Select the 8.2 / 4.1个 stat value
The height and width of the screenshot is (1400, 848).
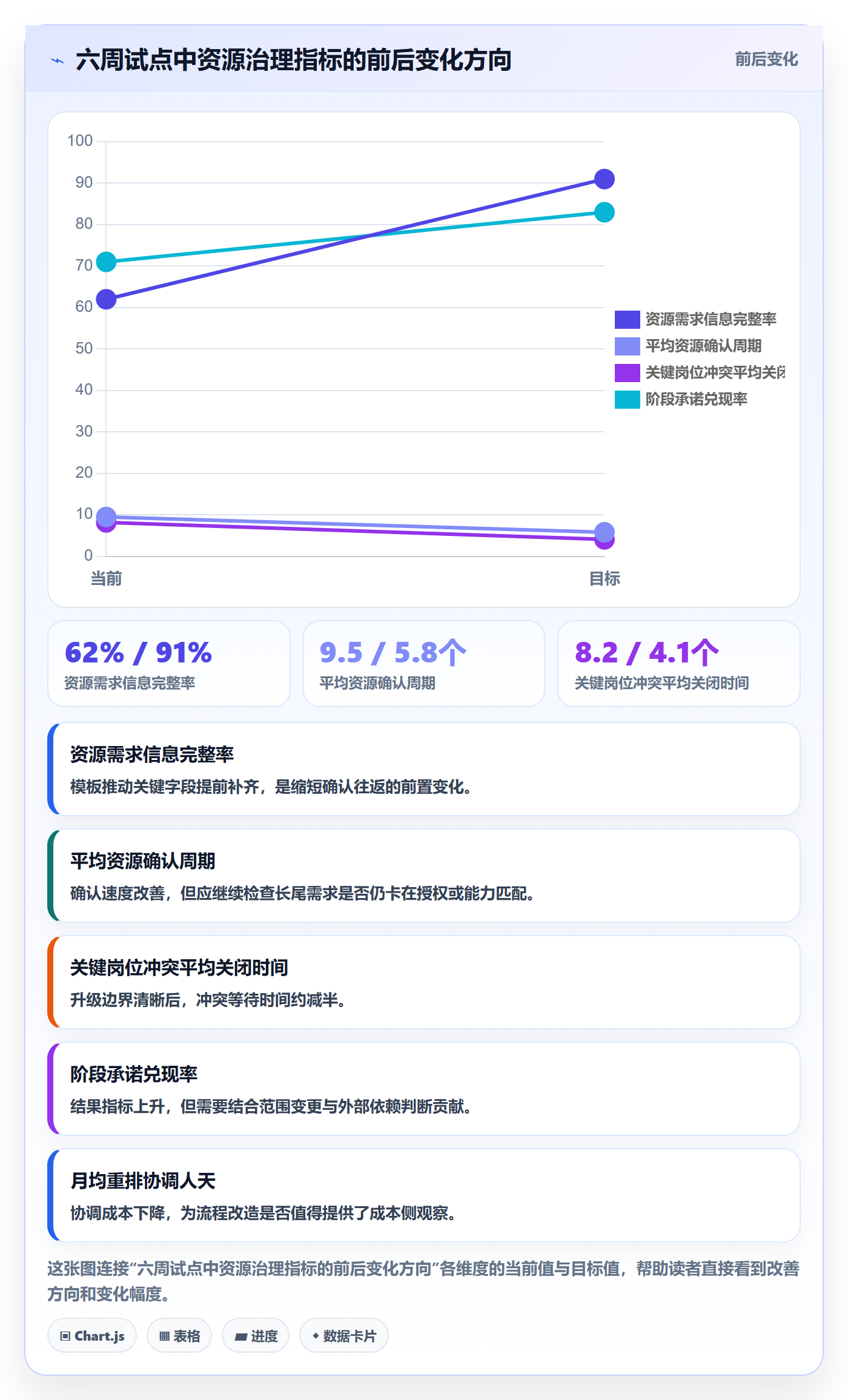(x=647, y=653)
